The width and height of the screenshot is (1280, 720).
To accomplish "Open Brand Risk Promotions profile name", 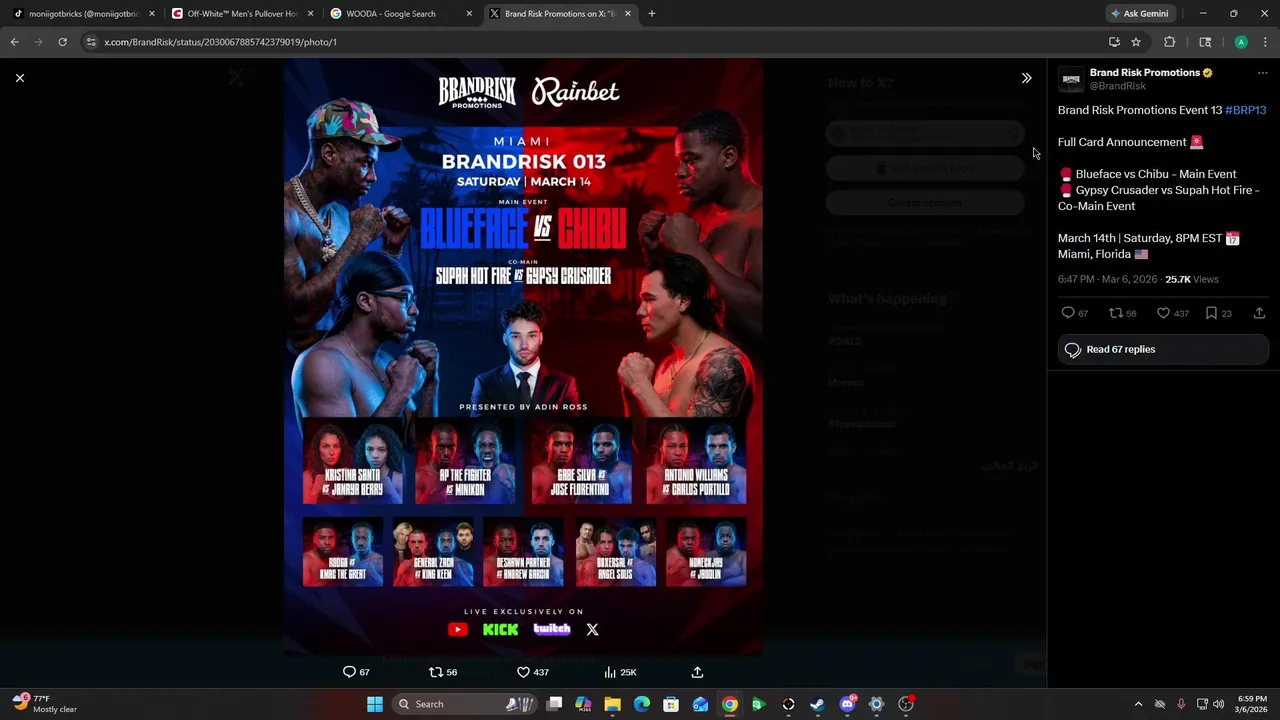I will click(1145, 73).
